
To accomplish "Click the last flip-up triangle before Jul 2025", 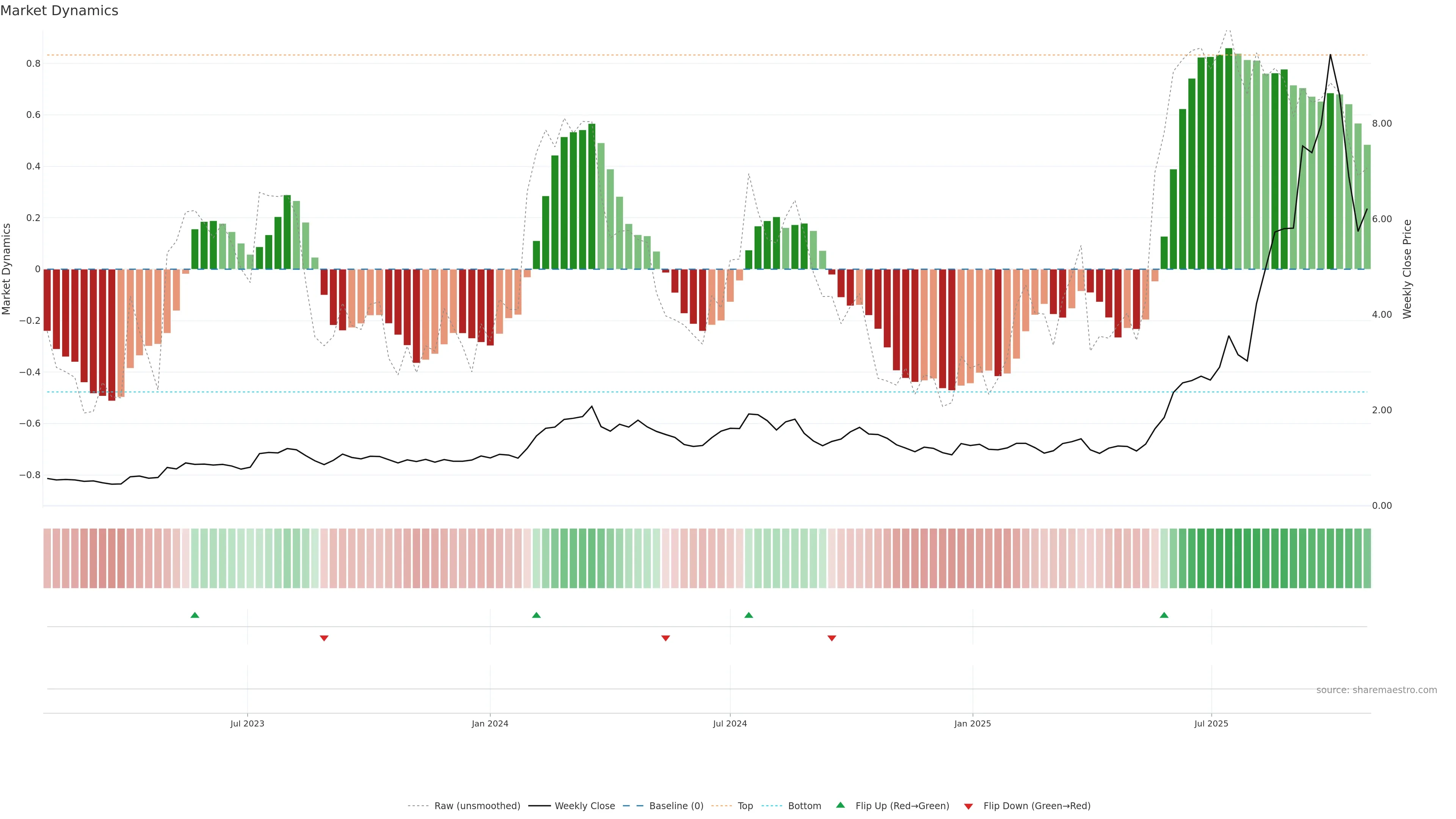I will [x=1164, y=615].
